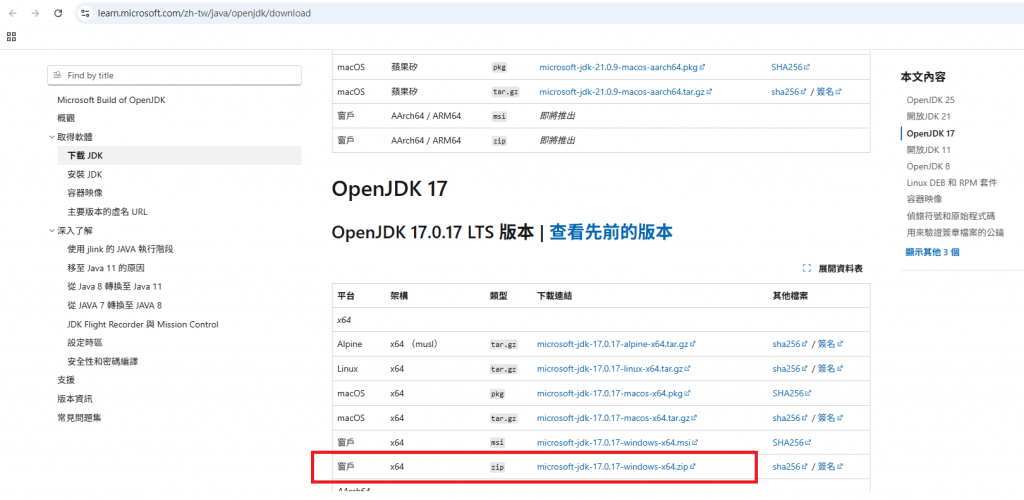Click the browser forward arrow
The image size is (1024, 500).
point(35,13)
